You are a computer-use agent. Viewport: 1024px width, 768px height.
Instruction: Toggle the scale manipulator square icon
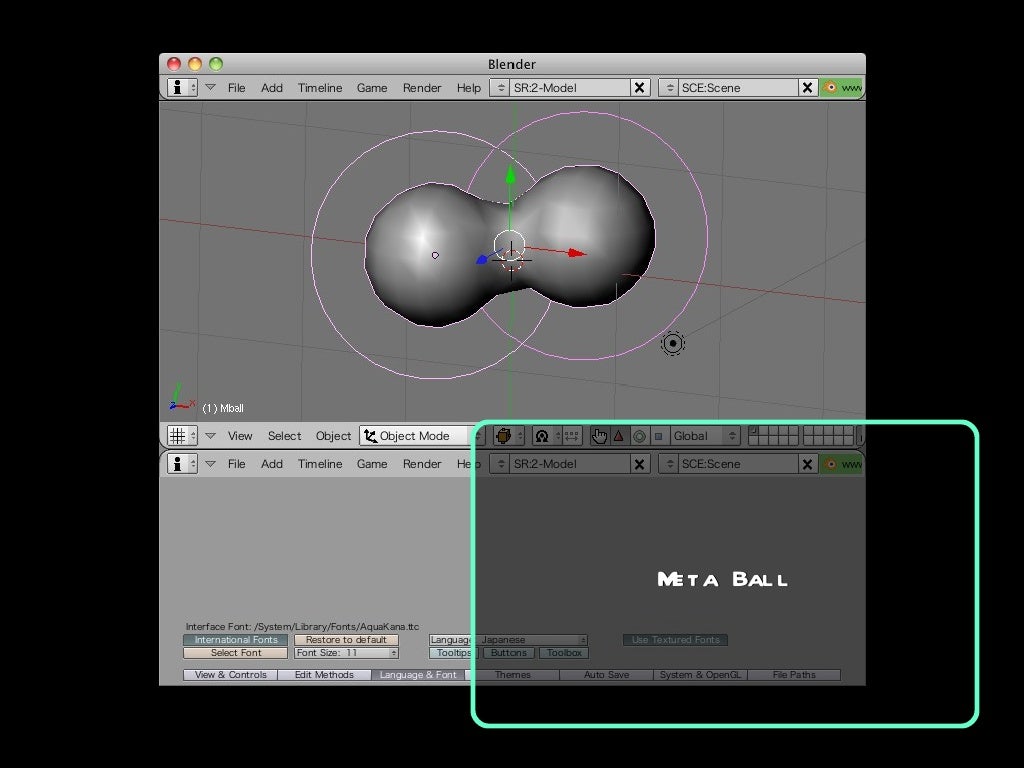(659, 436)
